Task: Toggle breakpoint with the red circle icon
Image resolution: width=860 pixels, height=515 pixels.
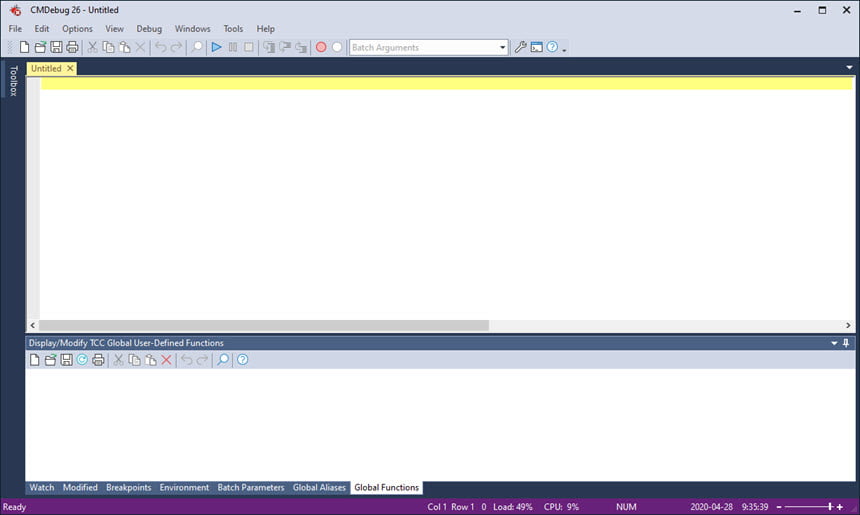Action: pyautogui.click(x=321, y=47)
